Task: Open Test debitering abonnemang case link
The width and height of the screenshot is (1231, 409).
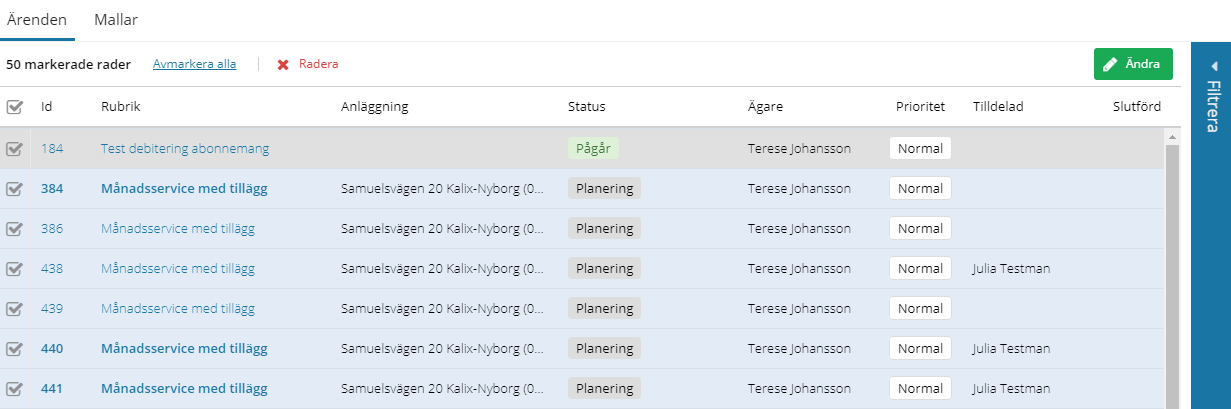Action: click(185, 148)
